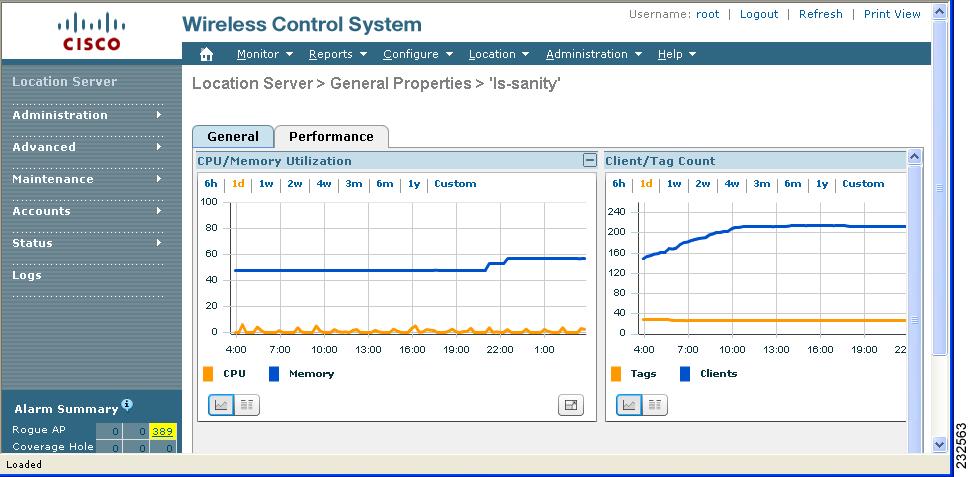Click the Refresh link

click(820, 14)
